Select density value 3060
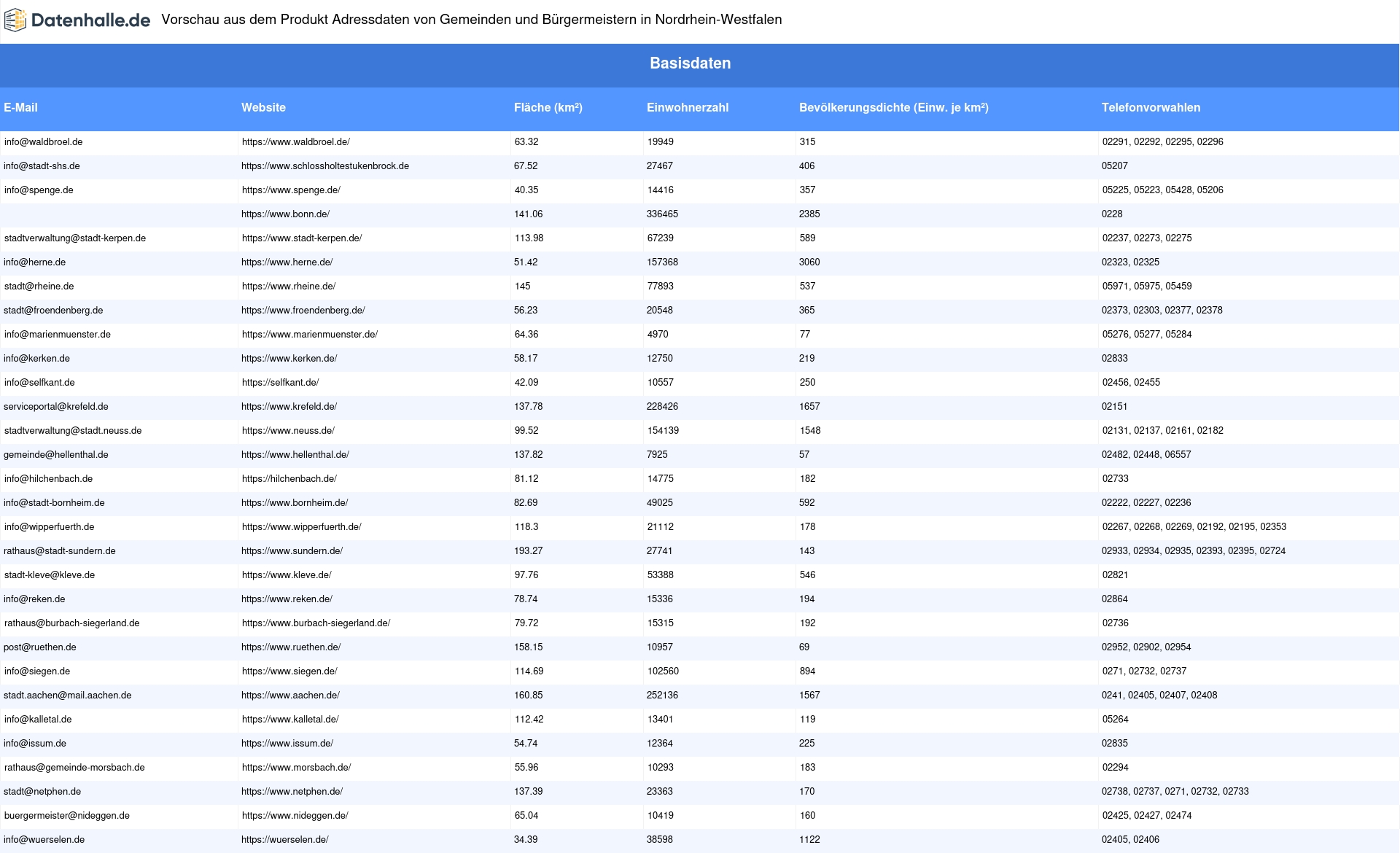This screenshot has height=853, width=1400. coord(809,262)
